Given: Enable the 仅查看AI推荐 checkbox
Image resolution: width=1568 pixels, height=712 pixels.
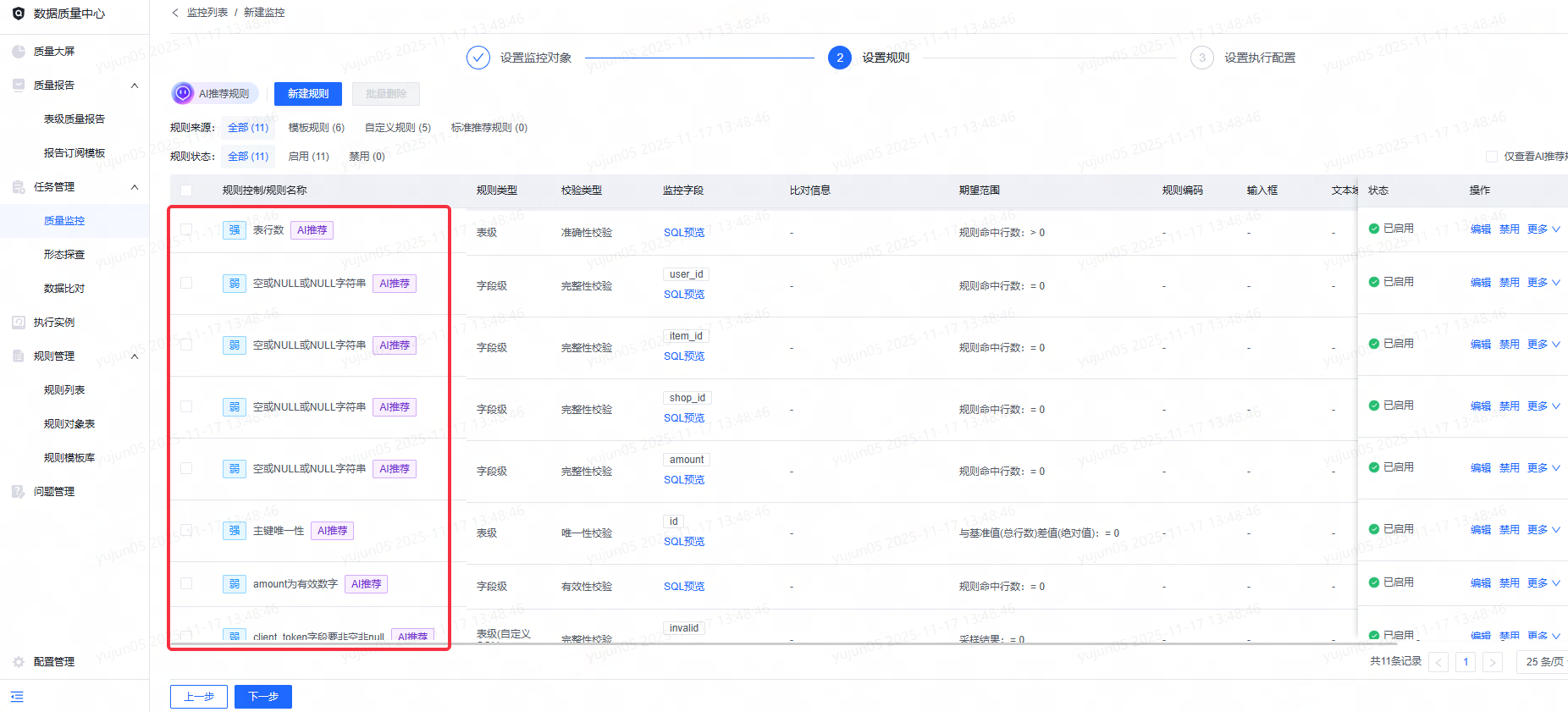Looking at the screenshot, I should (1492, 157).
